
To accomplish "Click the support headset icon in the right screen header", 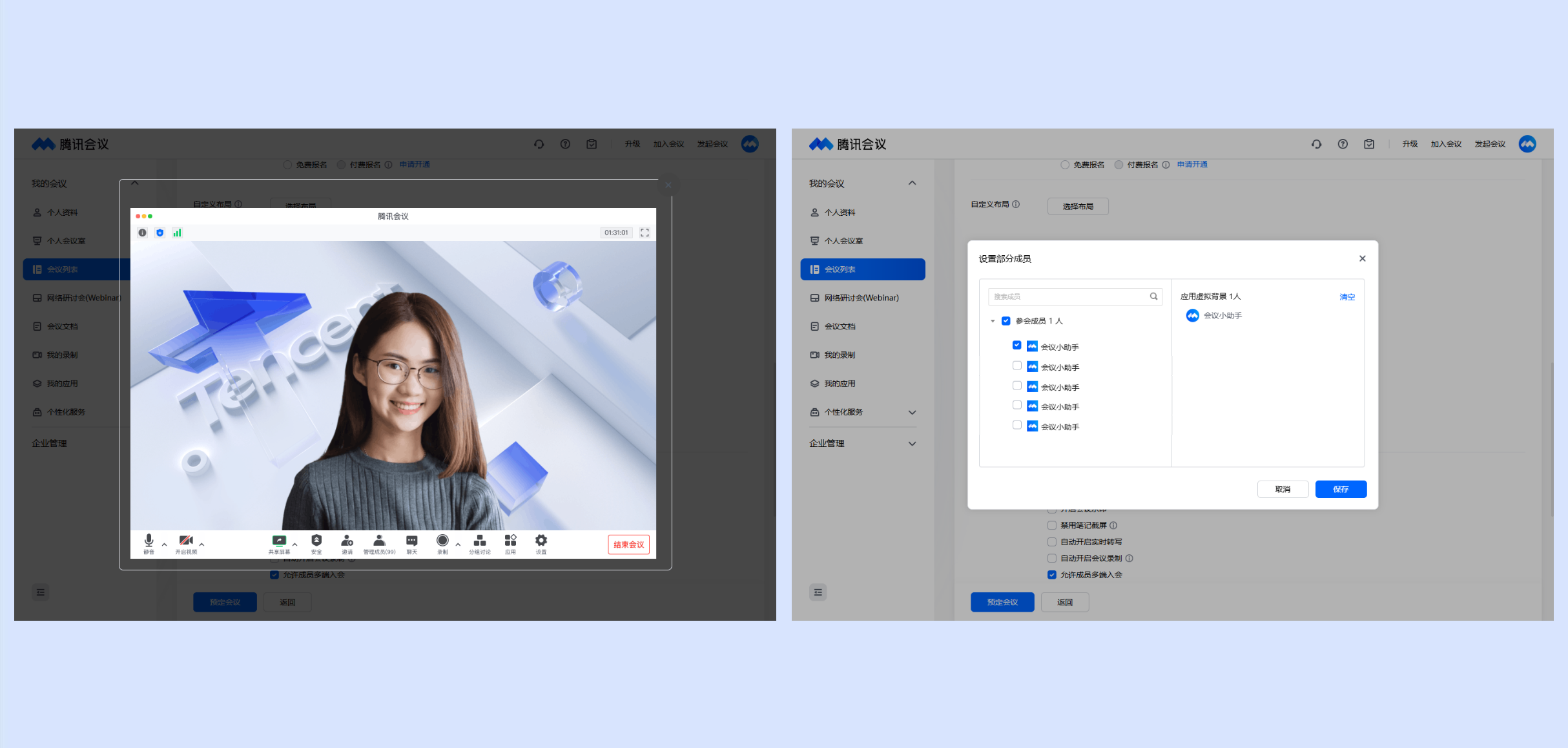I will (x=1316, y=144).
